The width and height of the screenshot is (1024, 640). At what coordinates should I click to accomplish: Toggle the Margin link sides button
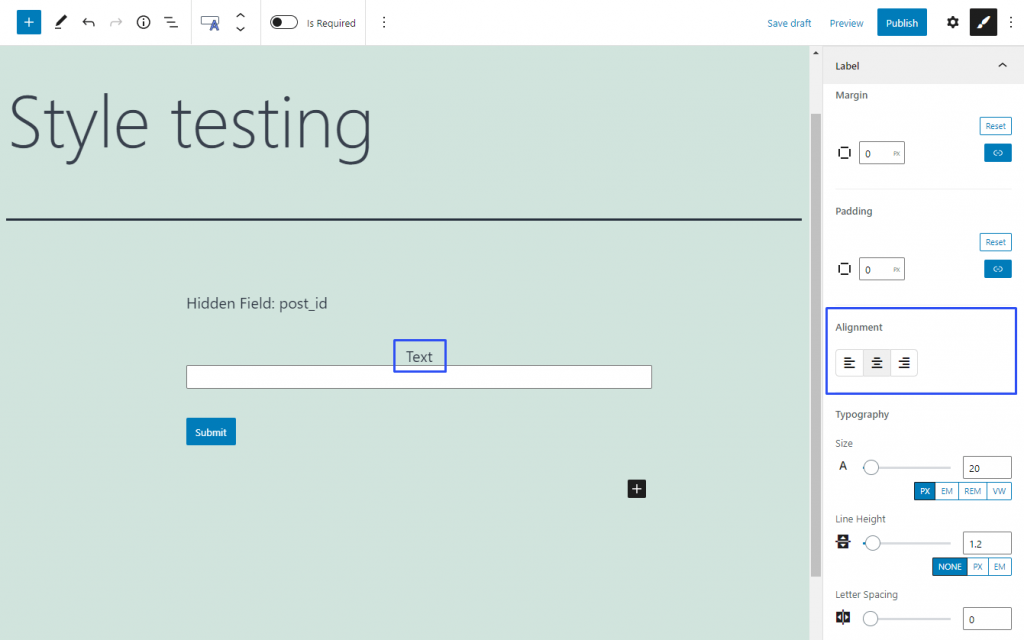coord(998,153)
